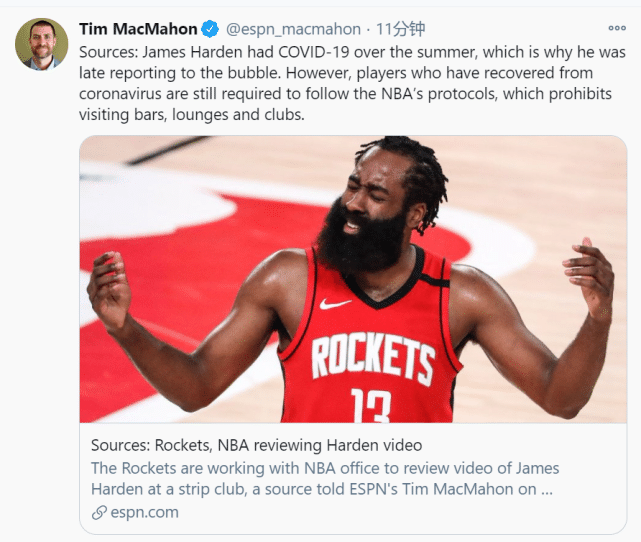641x542 pixels.
Task: Open the tweet's three-dot more menu
Action: 617,29
